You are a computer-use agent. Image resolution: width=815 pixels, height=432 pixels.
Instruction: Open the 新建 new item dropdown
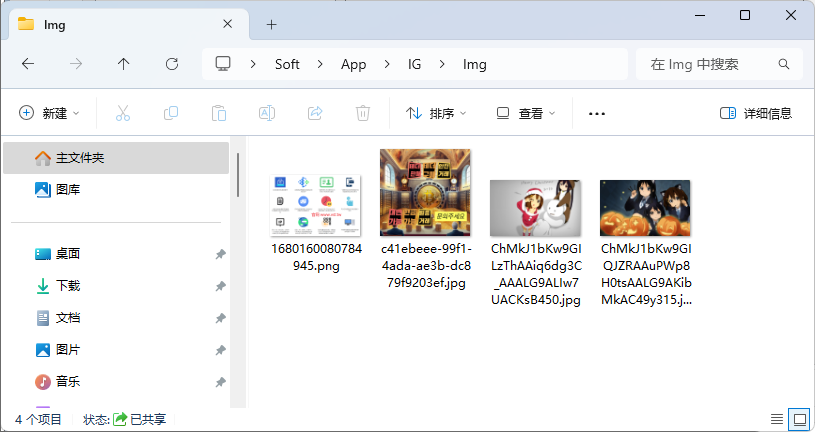coord(49,113)
